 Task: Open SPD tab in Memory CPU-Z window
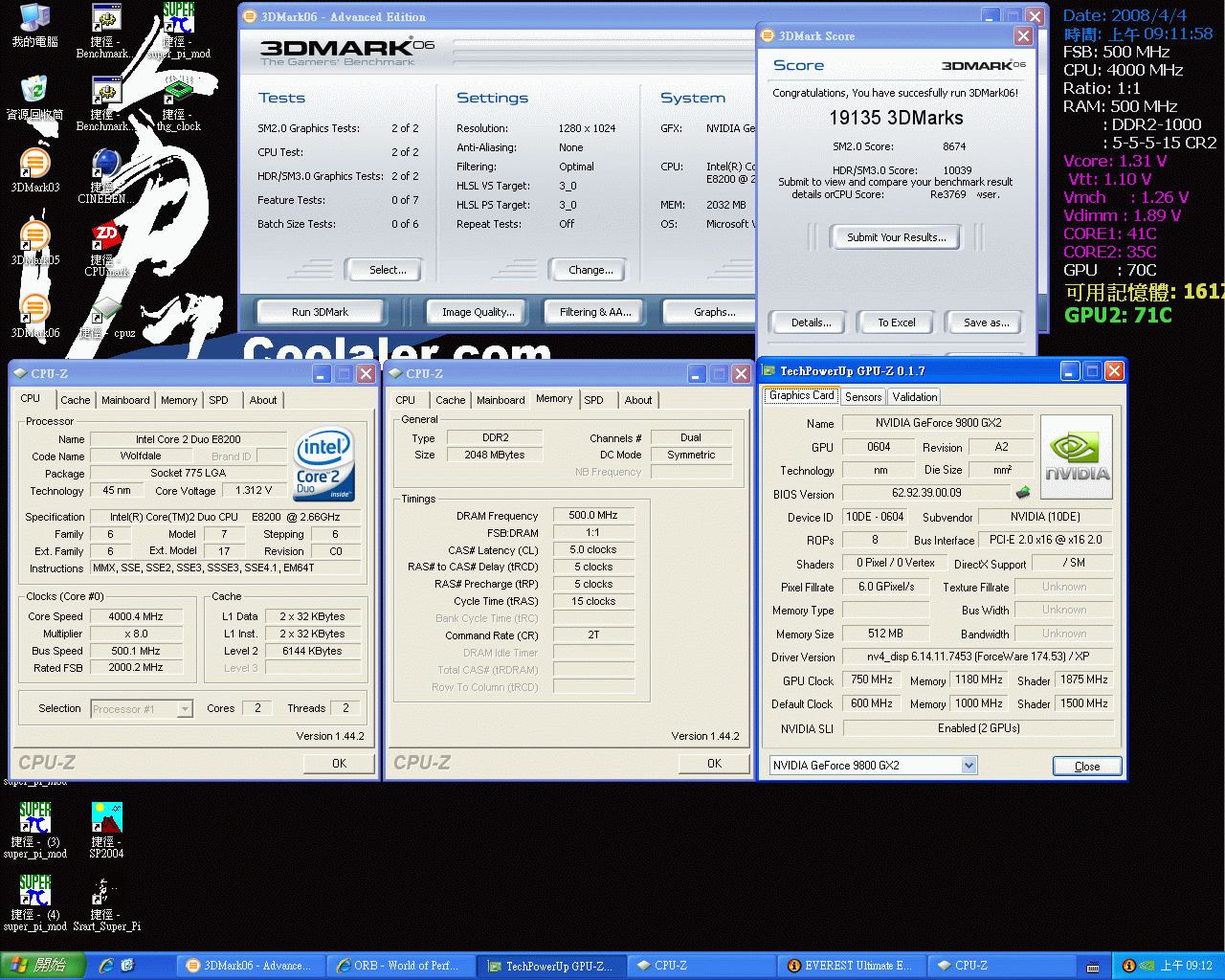click(594, 400)
